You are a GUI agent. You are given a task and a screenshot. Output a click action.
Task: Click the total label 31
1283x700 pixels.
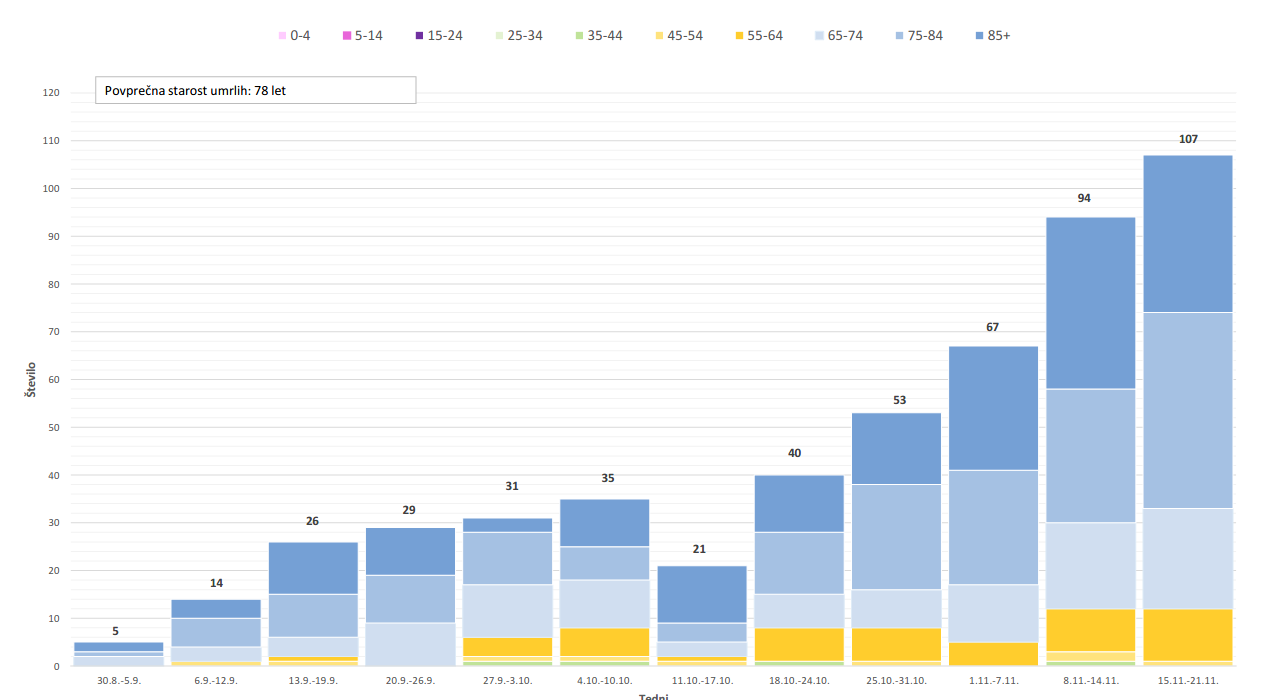[x=512, y=486]
